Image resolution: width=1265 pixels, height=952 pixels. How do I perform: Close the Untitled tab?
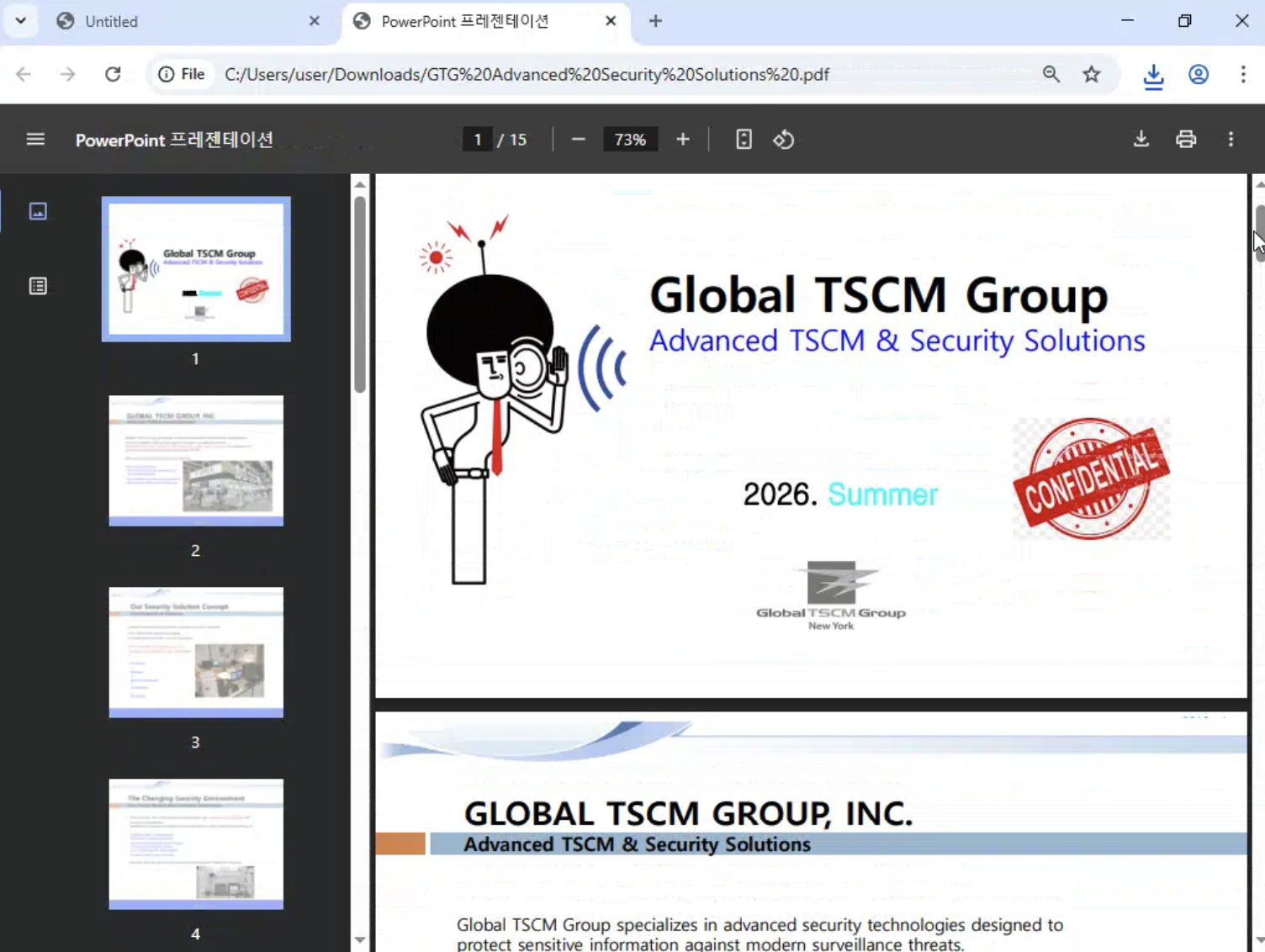315,21
